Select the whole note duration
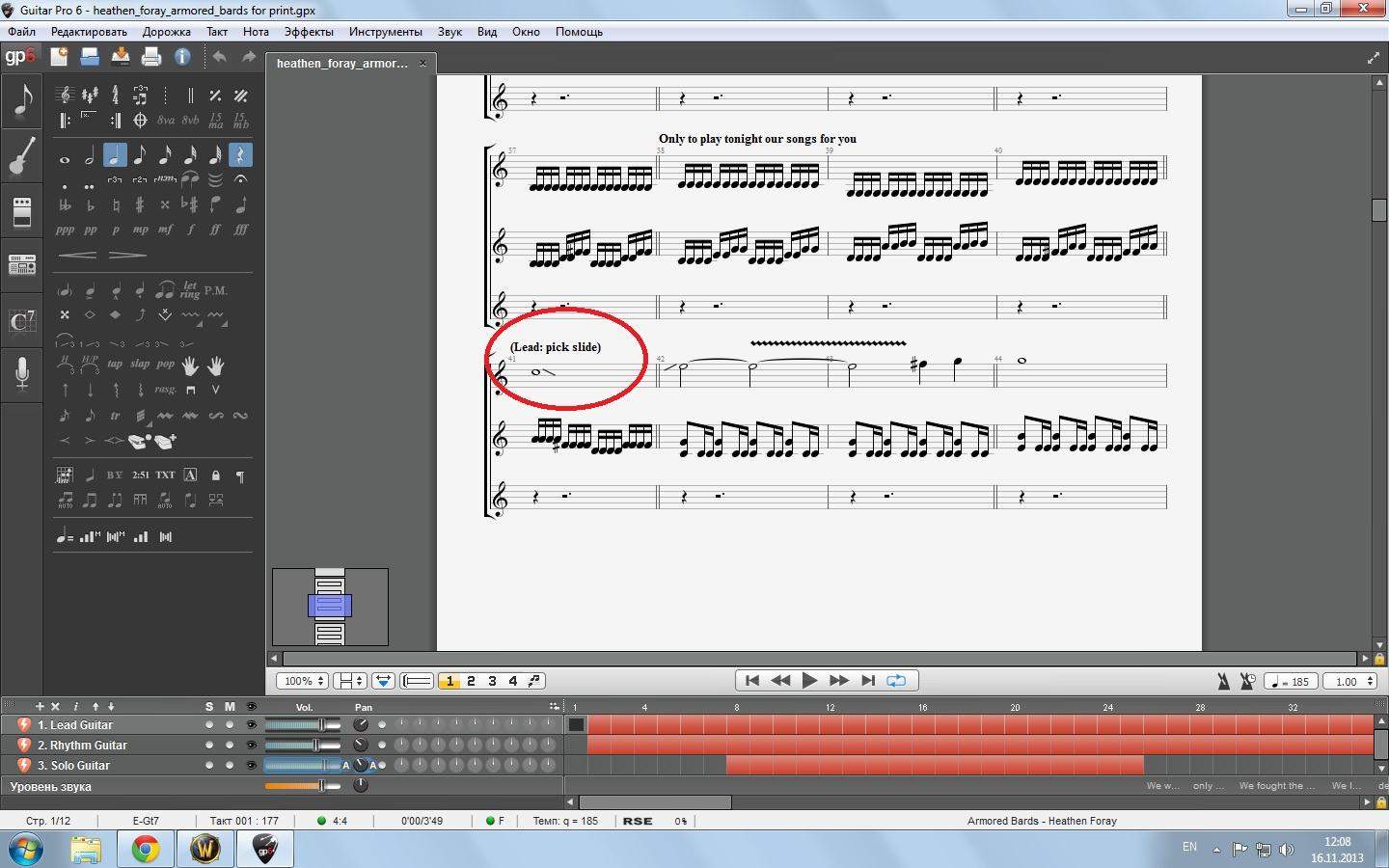The height and width of the screenshot is (868, 1389). (65, 159)
